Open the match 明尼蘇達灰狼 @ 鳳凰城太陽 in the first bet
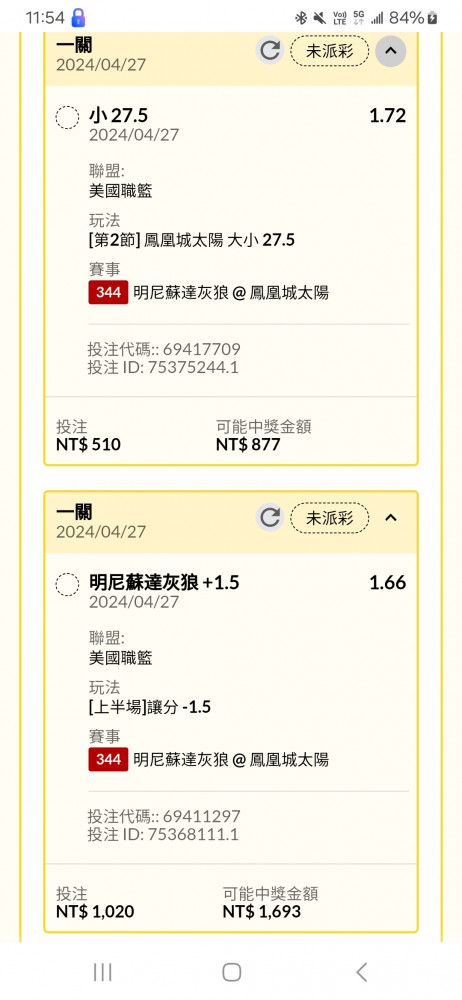 (x=231, y=293)
